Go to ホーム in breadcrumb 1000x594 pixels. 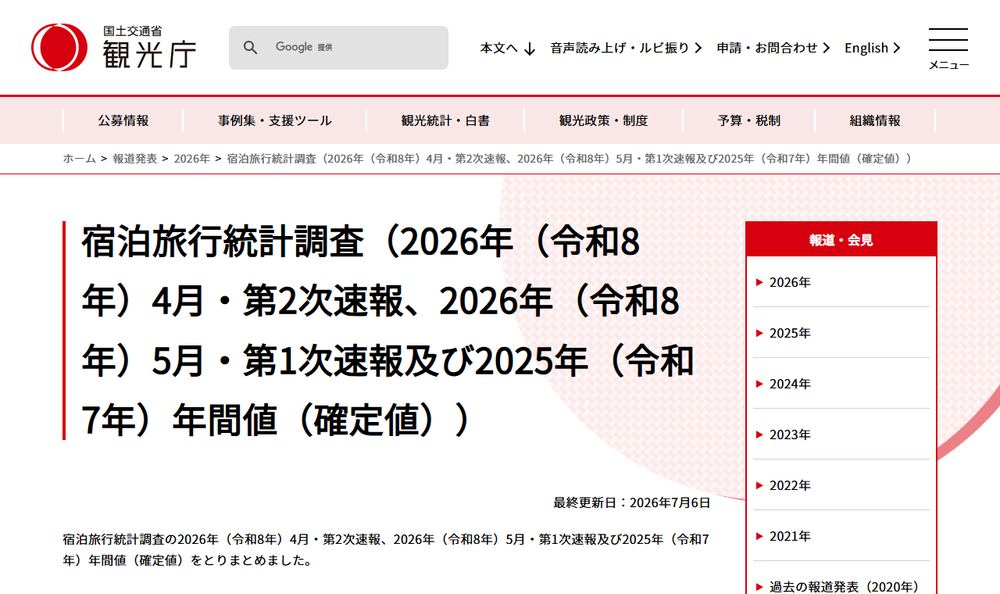click(x=79, y=158)
